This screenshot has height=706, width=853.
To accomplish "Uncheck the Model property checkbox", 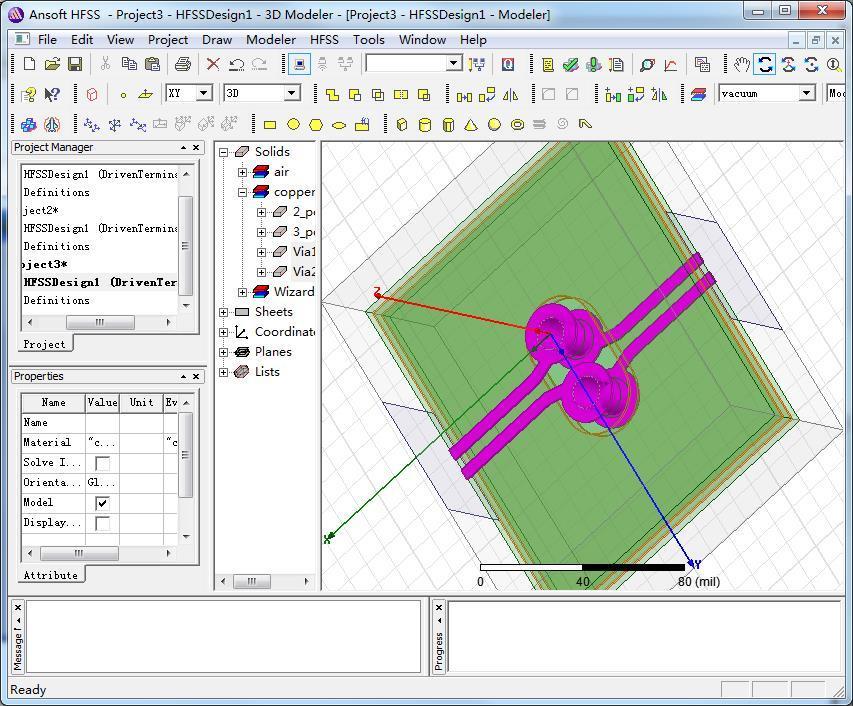I will [x=102, y=503].
